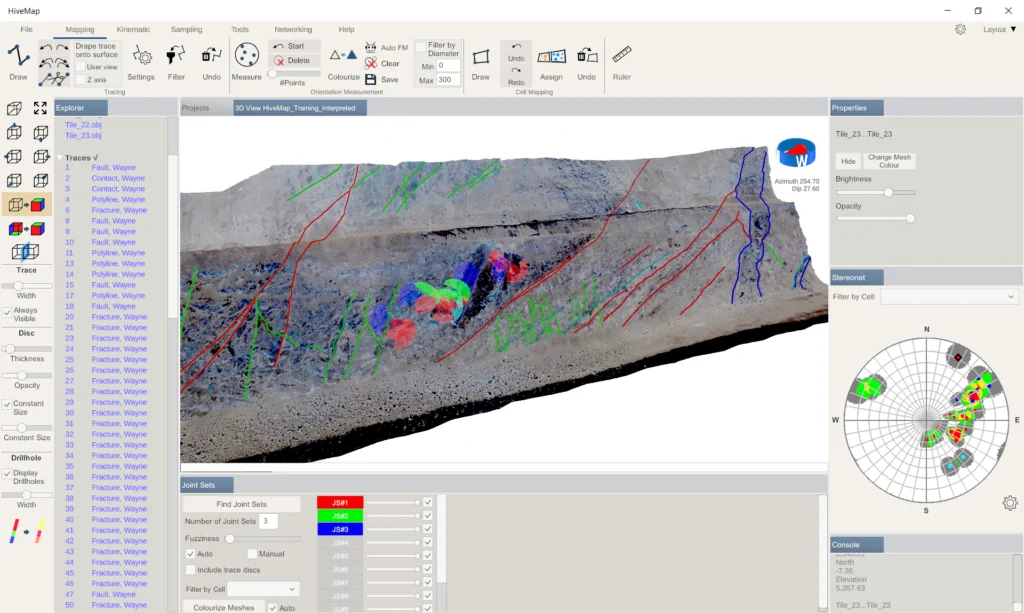Open Joint Sets Filter by Cell dropdown
Viewport: 1024px width, 613px height.
tap(263, 589)
